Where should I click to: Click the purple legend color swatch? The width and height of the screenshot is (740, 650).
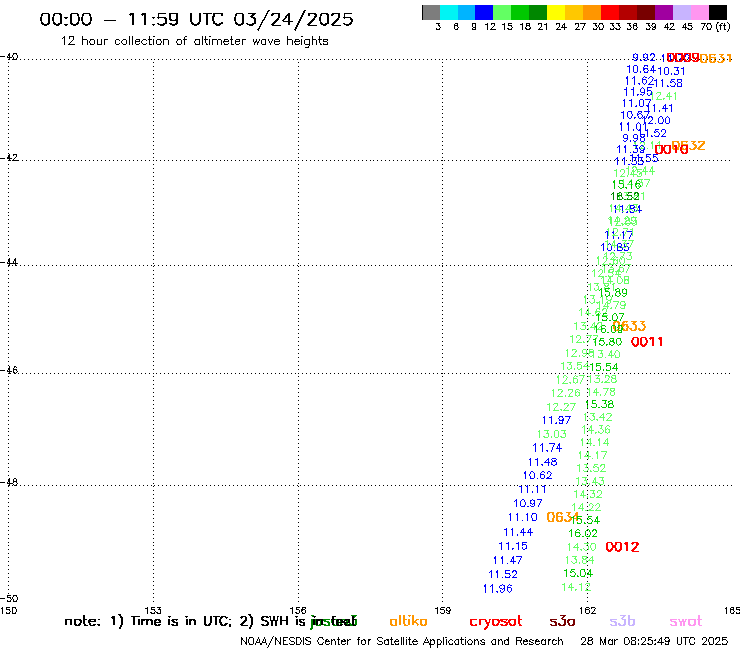pyautogui.click(x=664, y=12)
